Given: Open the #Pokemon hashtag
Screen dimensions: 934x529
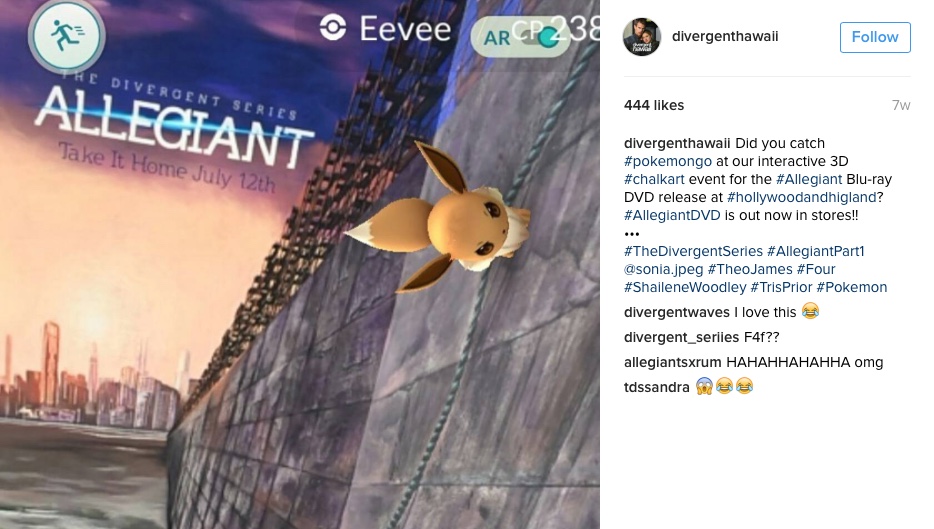Looking at the screenshot, I should tap(852, 287).
